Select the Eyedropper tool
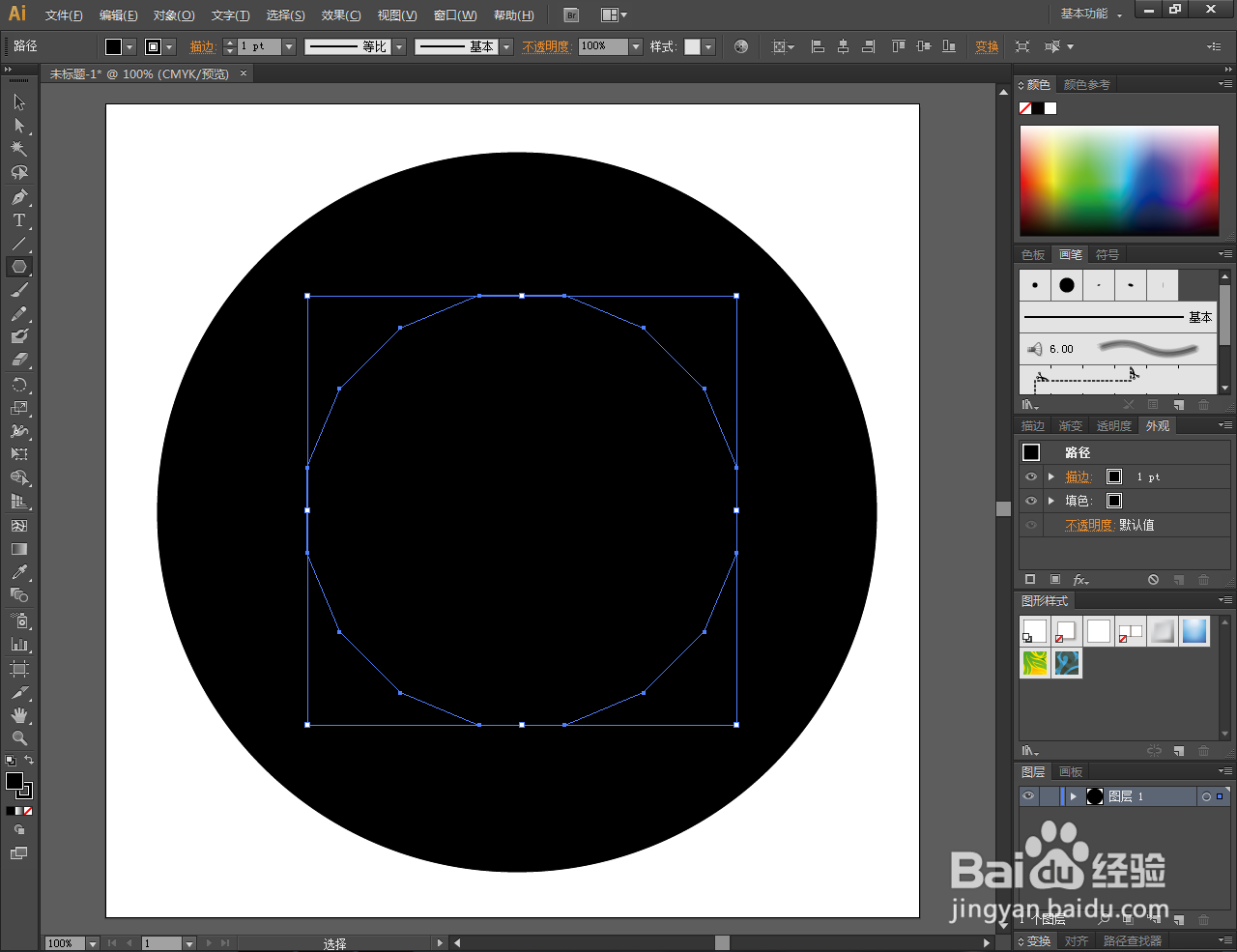Image resolution: width=1237 pixels, height=952 pixels. 18,572
